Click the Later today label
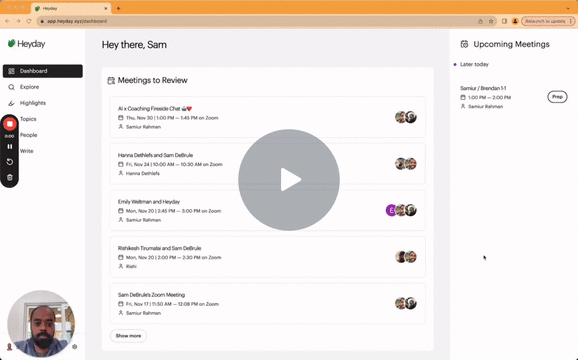This screenshot has width=578, height=360. click(474, 64)
